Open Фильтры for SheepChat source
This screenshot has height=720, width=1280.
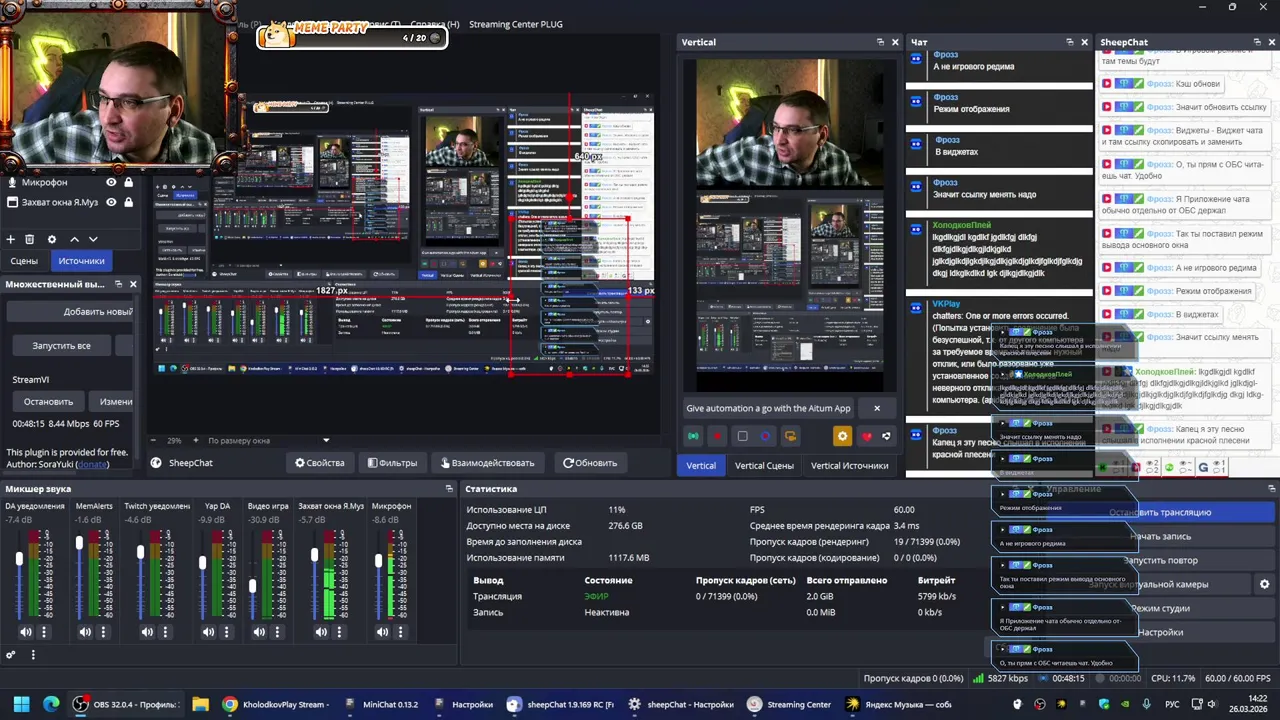point(391,463)
